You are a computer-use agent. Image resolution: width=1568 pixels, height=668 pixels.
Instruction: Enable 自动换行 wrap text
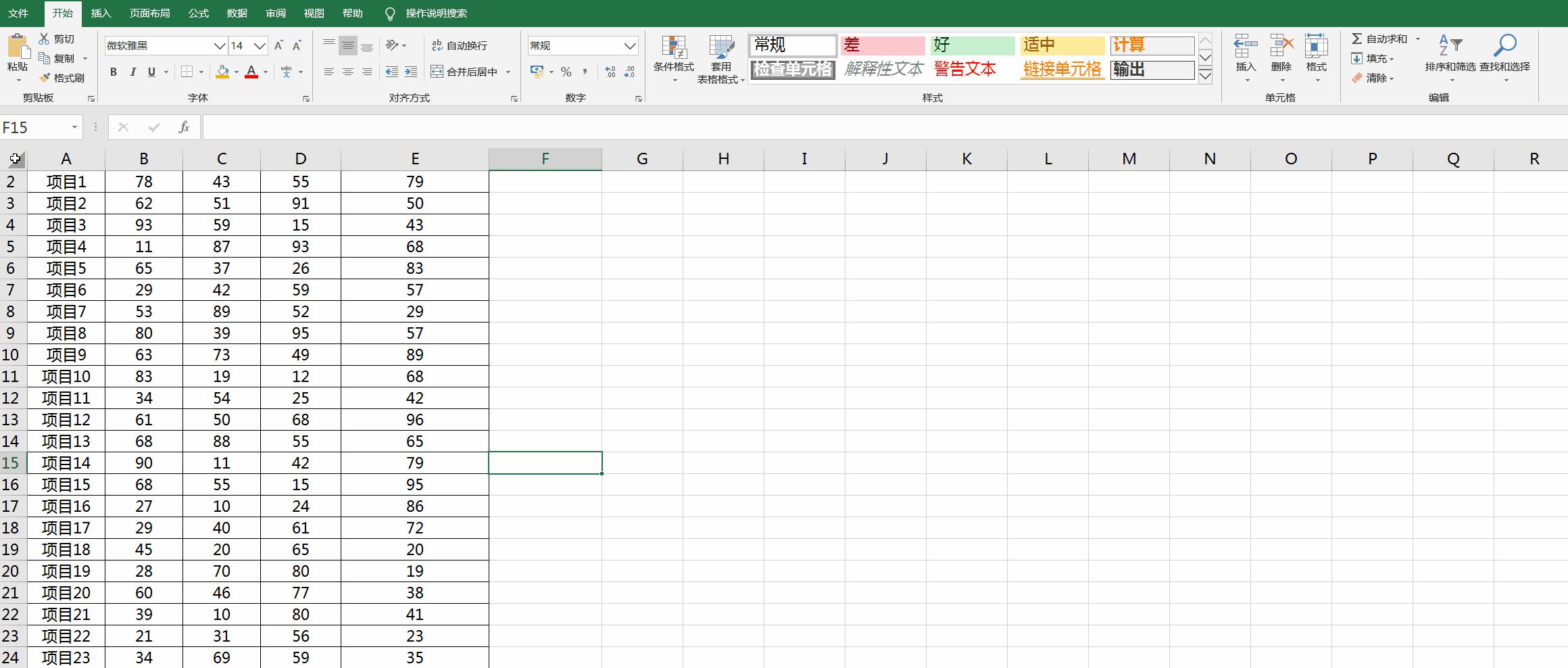pos(460,45)
